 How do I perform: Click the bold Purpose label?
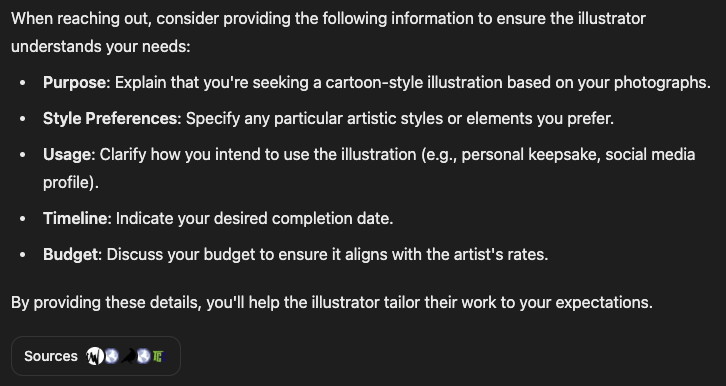click(75, 82)
